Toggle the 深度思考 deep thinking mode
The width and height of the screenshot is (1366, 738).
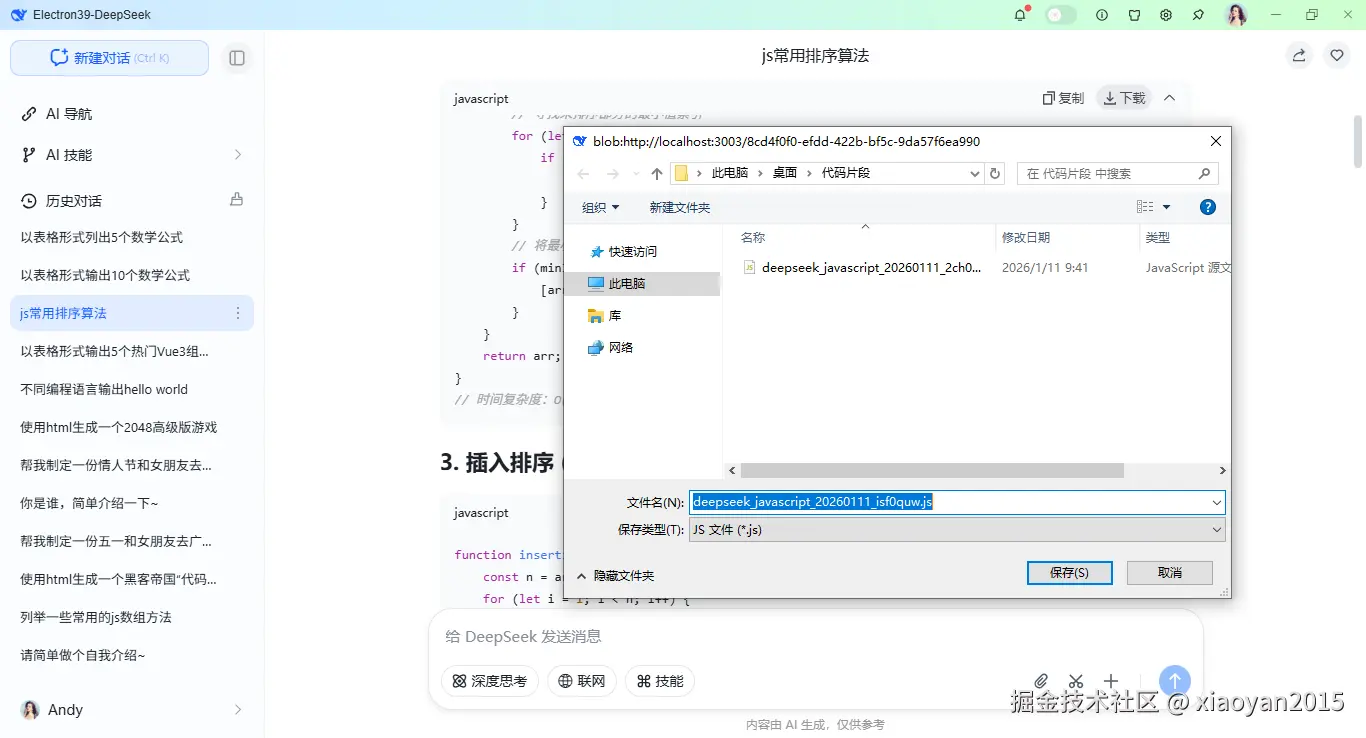point(489,681)
